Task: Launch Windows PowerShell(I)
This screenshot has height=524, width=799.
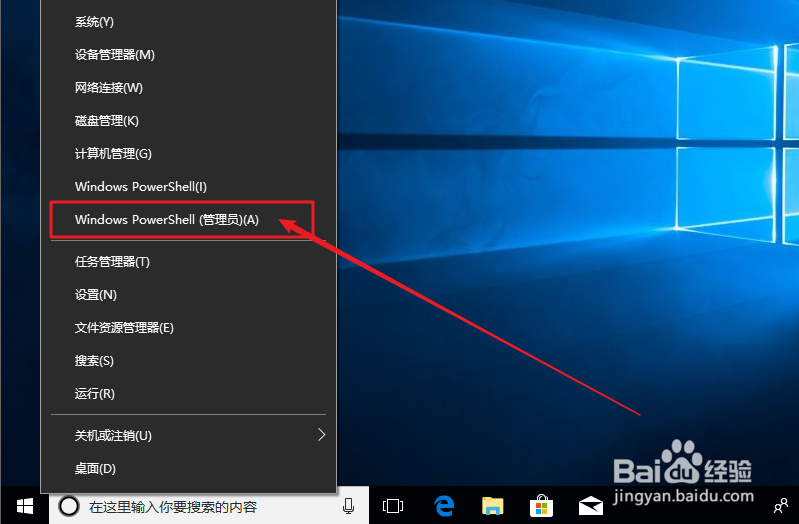Action: pos(189,187)
